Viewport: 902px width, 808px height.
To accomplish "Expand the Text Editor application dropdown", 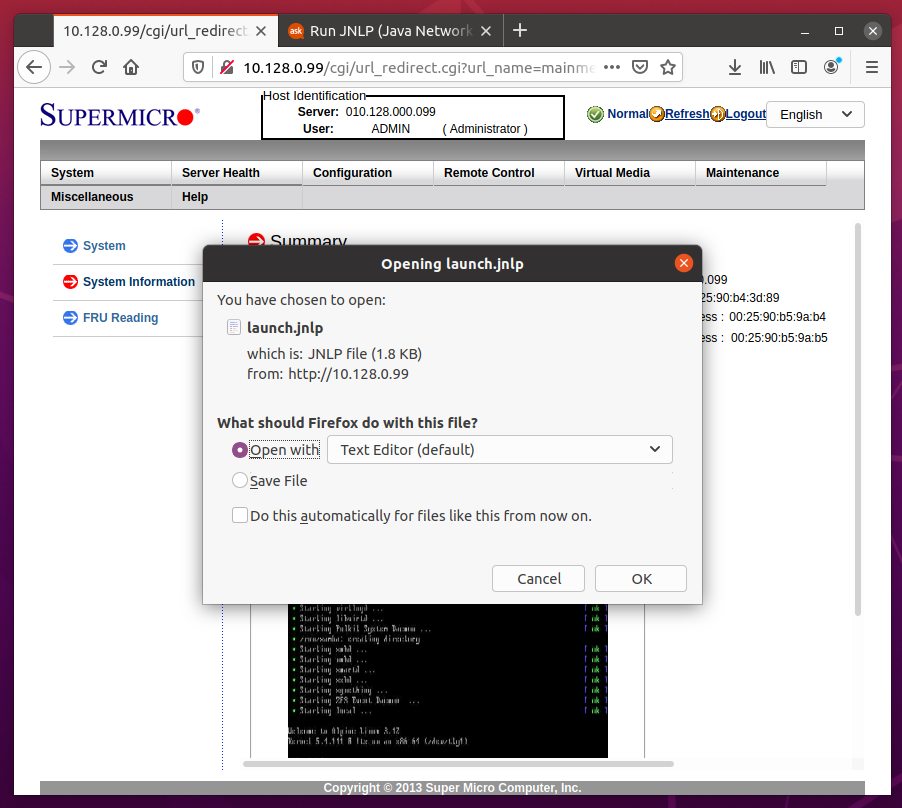I will point(499,450).
